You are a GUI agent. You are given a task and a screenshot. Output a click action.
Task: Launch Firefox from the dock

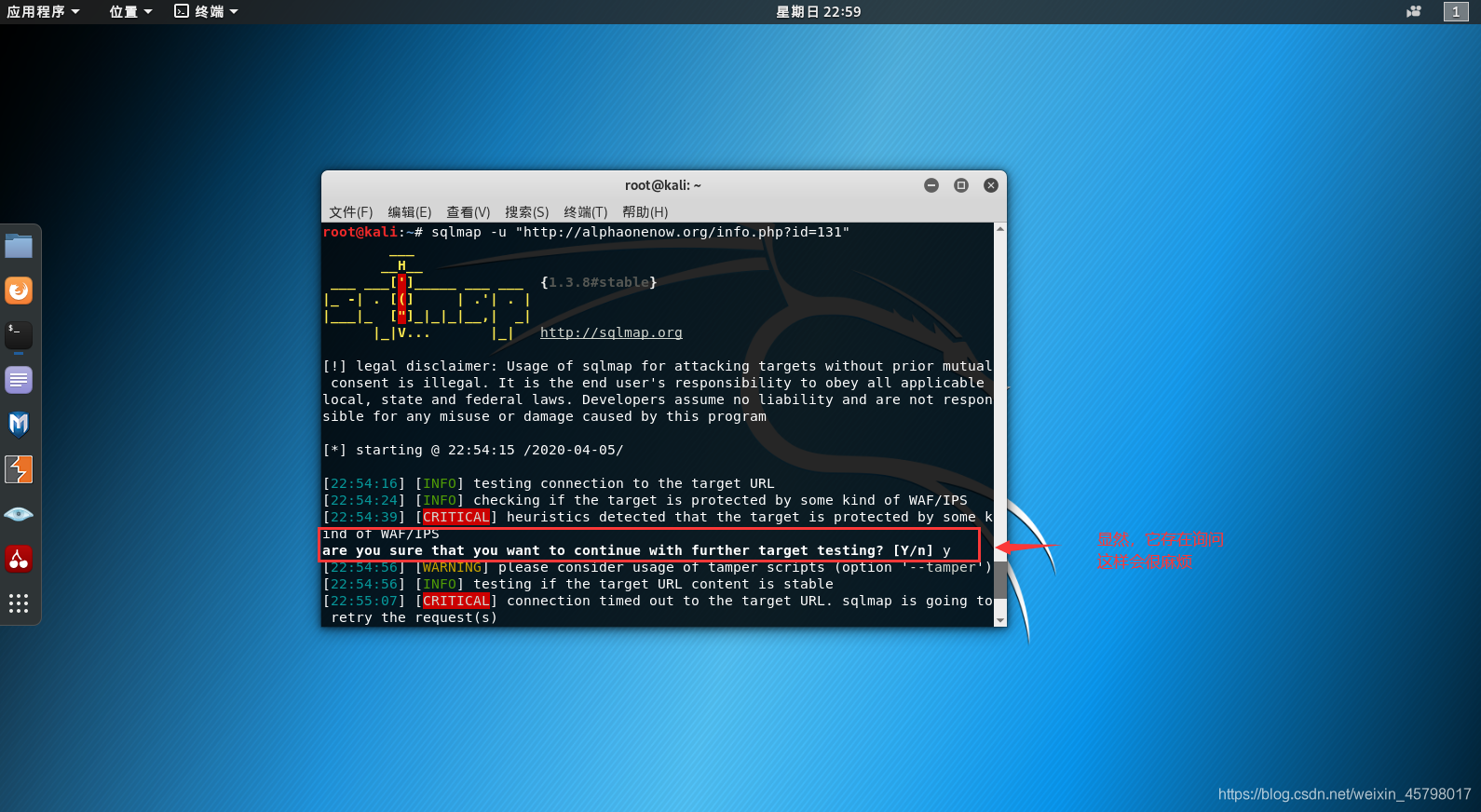tap(19, 291)
